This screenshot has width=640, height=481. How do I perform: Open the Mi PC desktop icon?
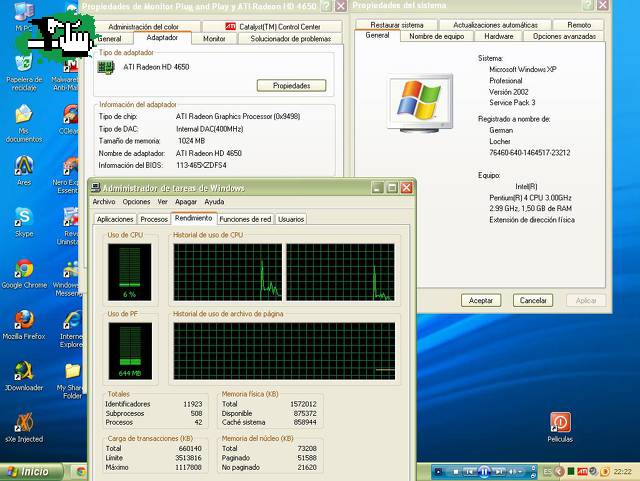(x=24, y=16)
